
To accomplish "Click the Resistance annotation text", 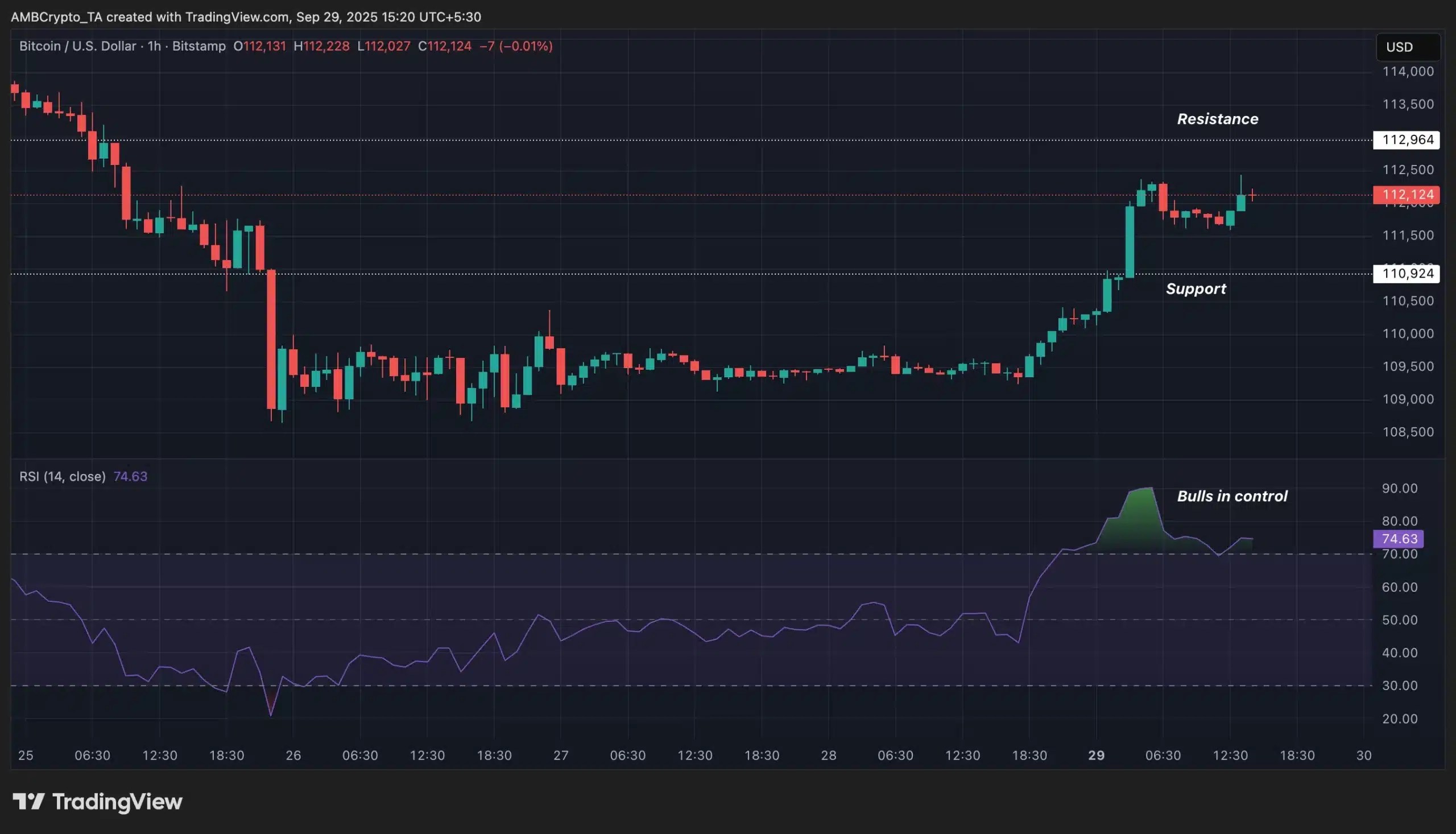I will coord(1217,119).
